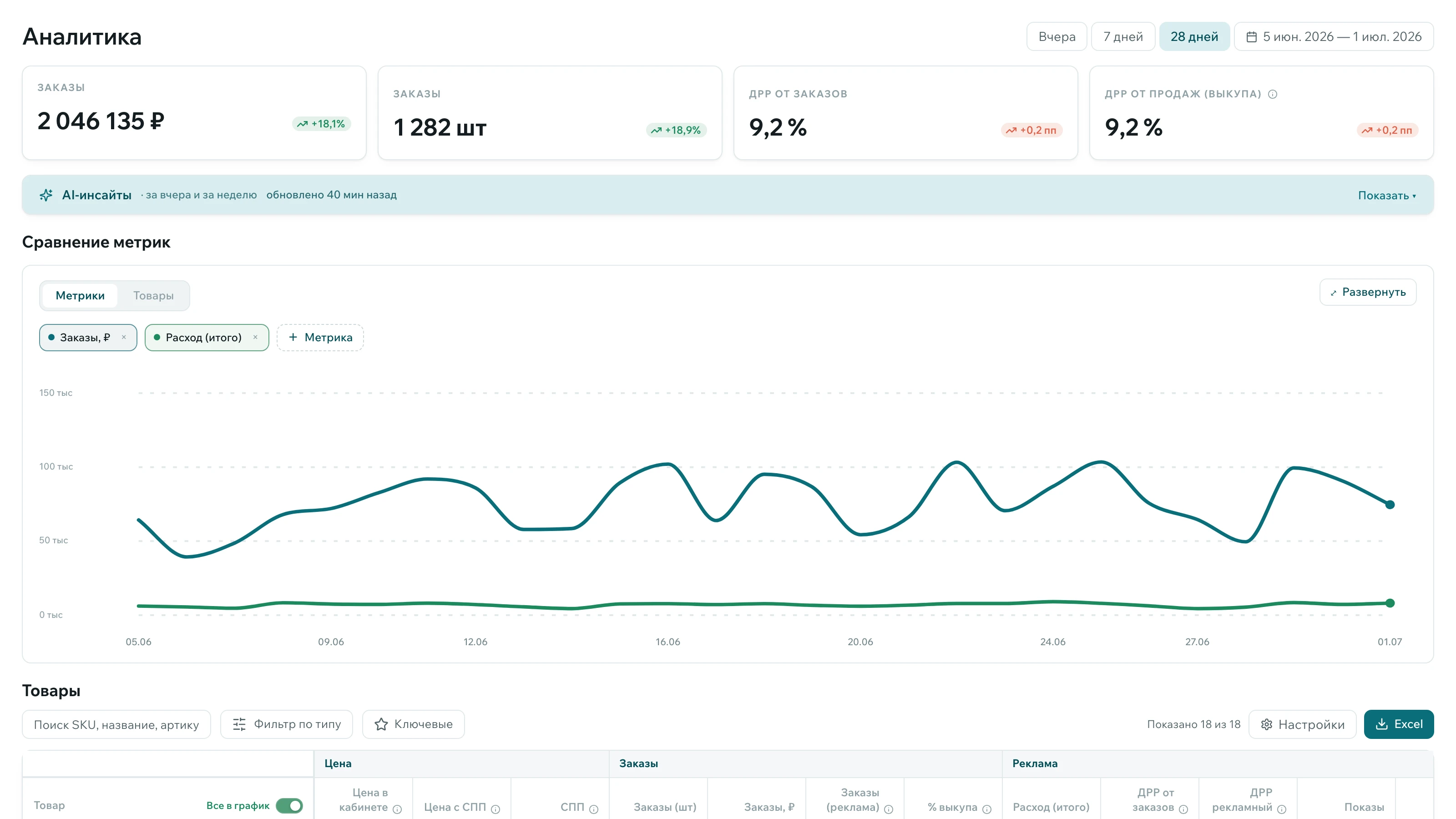Remove the Расход (итого) metric chip
The image size is (1456, 819).
(x=255, y=338)
